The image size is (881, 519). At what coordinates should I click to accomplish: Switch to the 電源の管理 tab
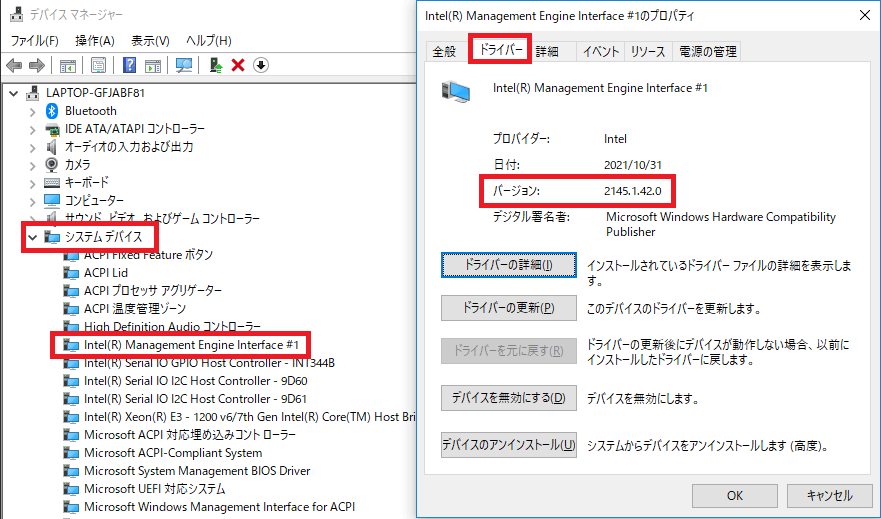[708, 52]
